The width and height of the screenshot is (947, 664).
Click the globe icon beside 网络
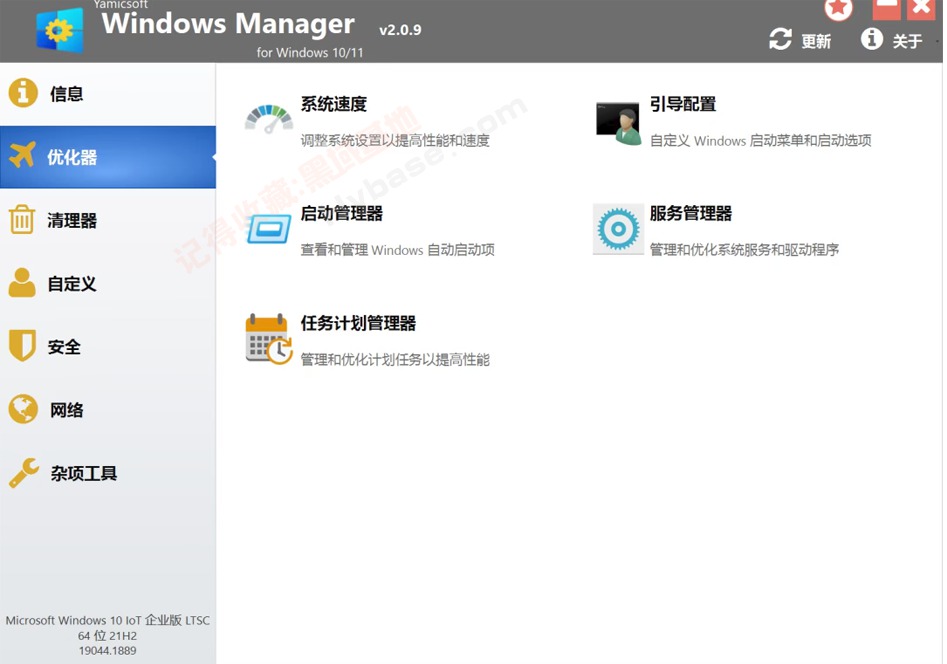(x=22, y=409)
